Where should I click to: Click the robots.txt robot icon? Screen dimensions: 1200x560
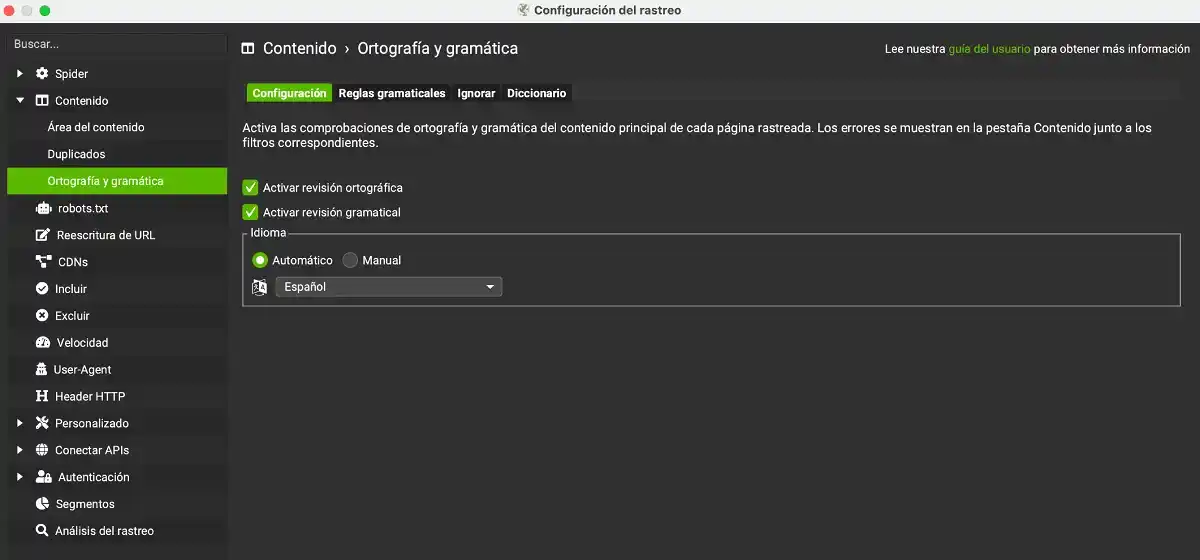(x=42, y=208)
